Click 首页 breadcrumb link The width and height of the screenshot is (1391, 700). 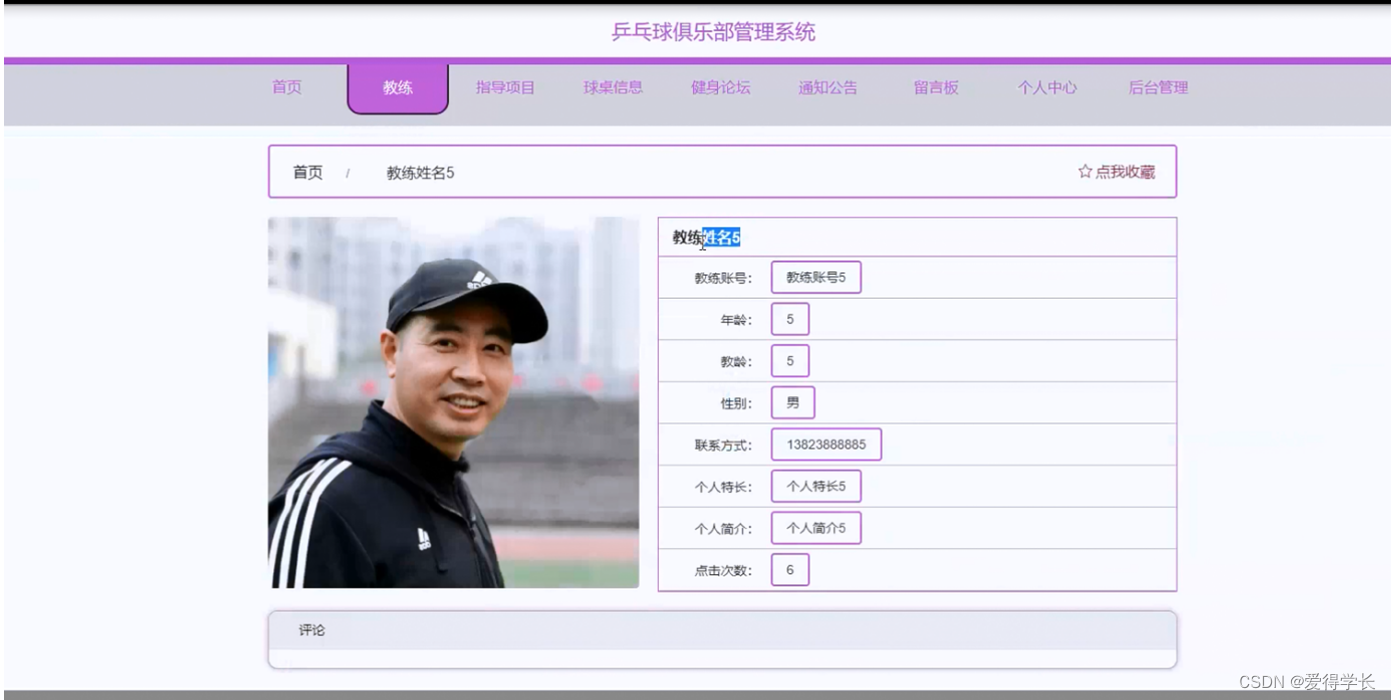point(308,173)
